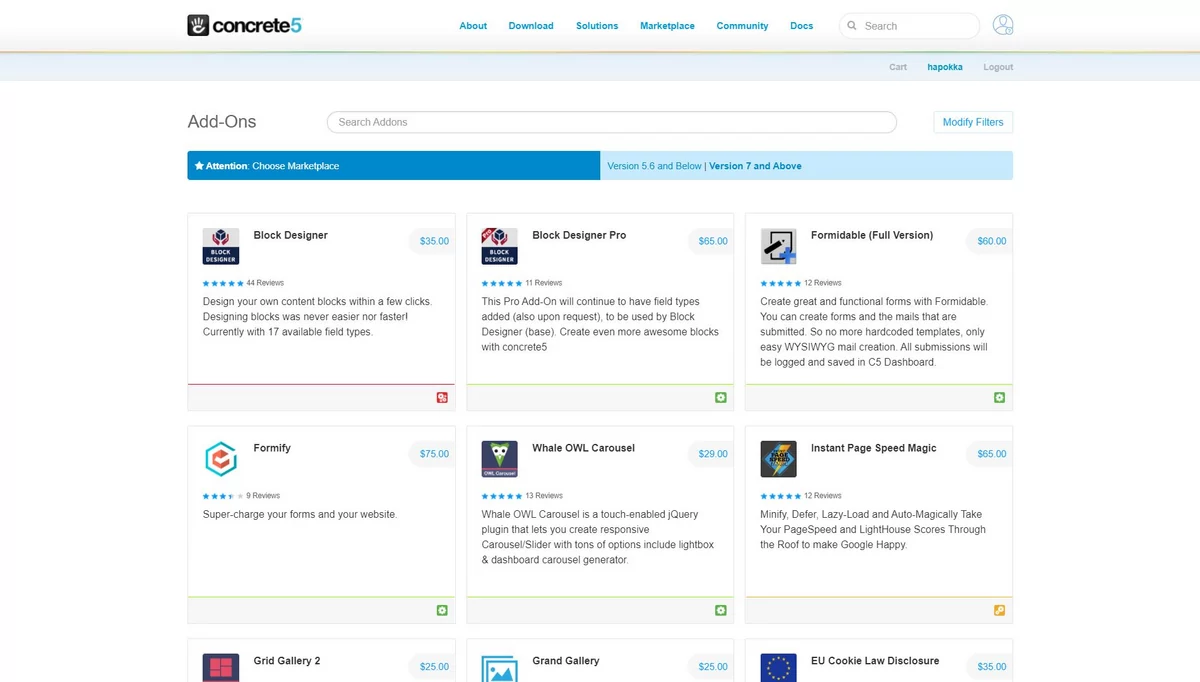Open the Instant Page Speed Magic title
The image size is (1200, 682).
874,448
